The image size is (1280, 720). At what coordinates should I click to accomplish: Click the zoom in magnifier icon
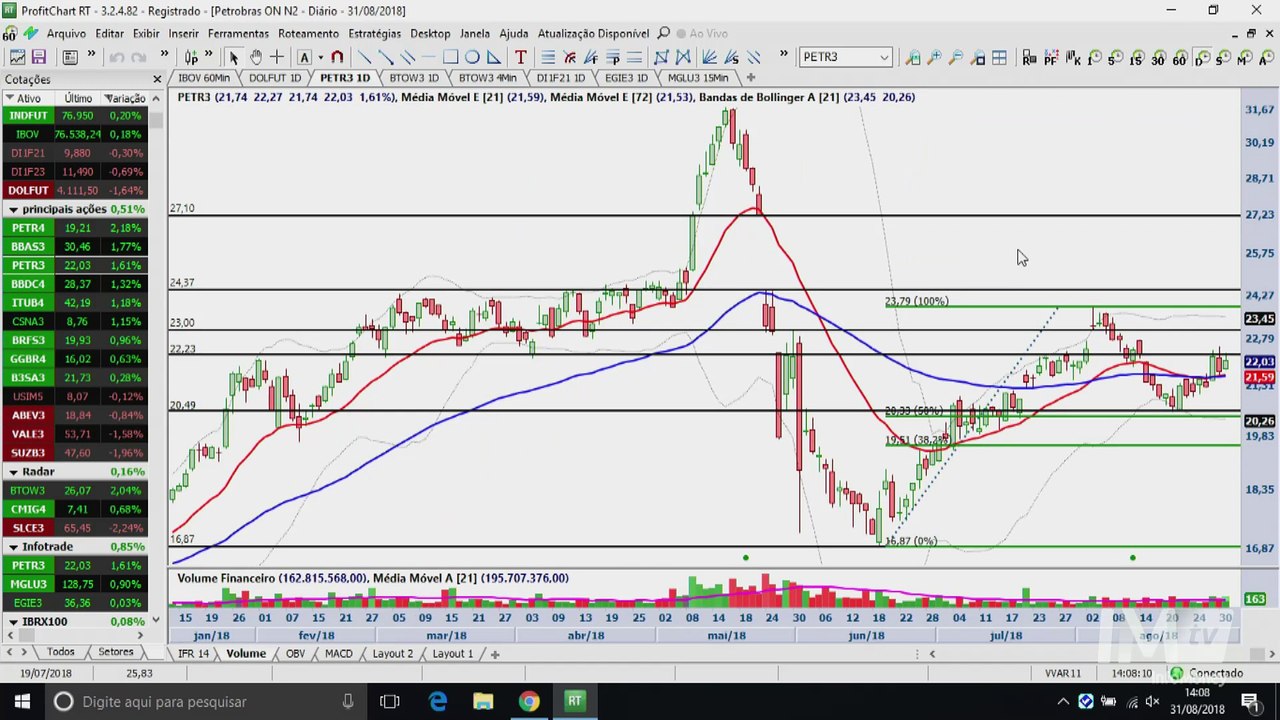click(x=934, y=58)
